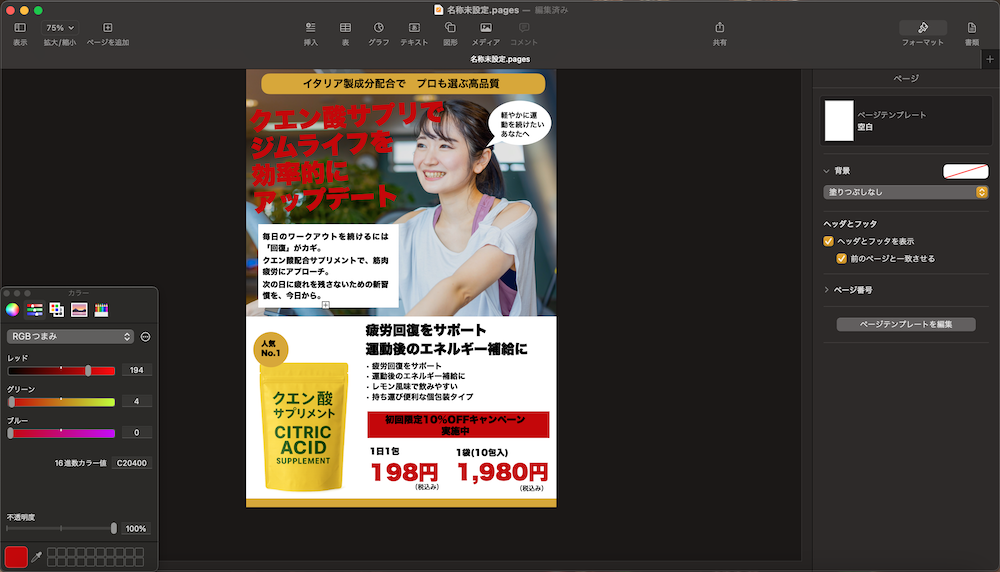Adjust the レッド red slider

(61, 370)
